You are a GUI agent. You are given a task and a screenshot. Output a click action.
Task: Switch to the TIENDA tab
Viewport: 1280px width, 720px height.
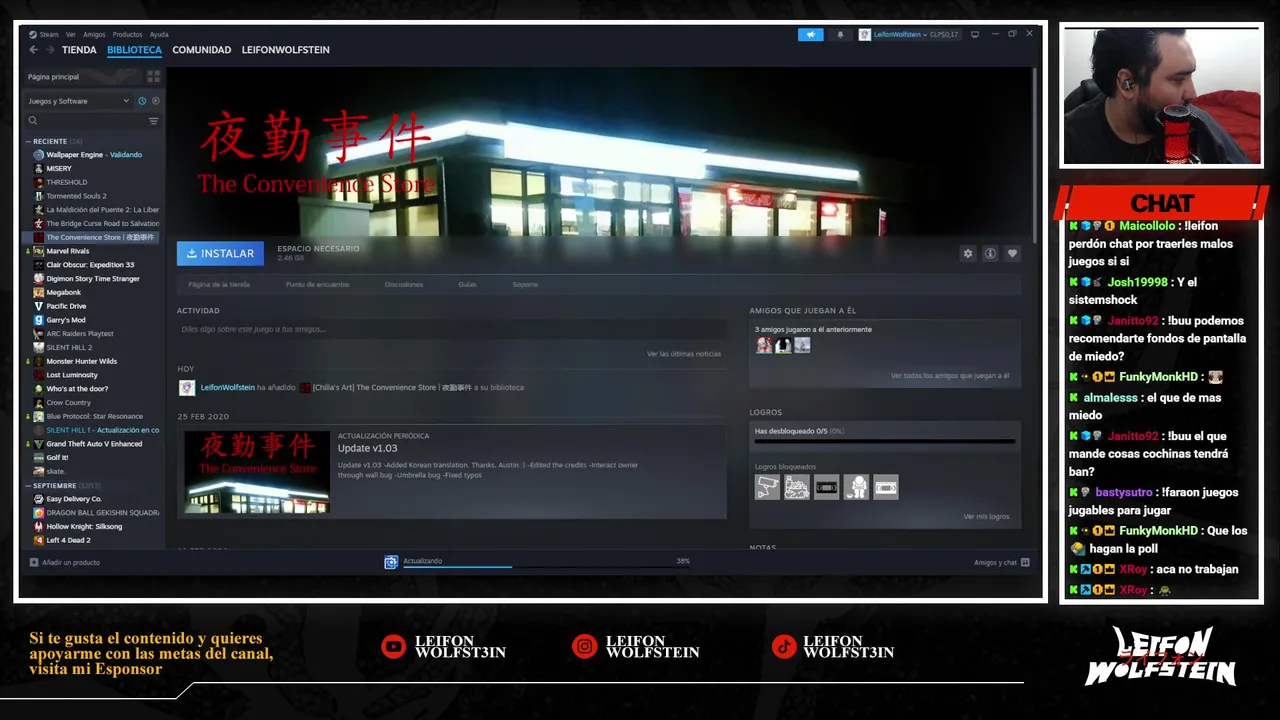79,50
